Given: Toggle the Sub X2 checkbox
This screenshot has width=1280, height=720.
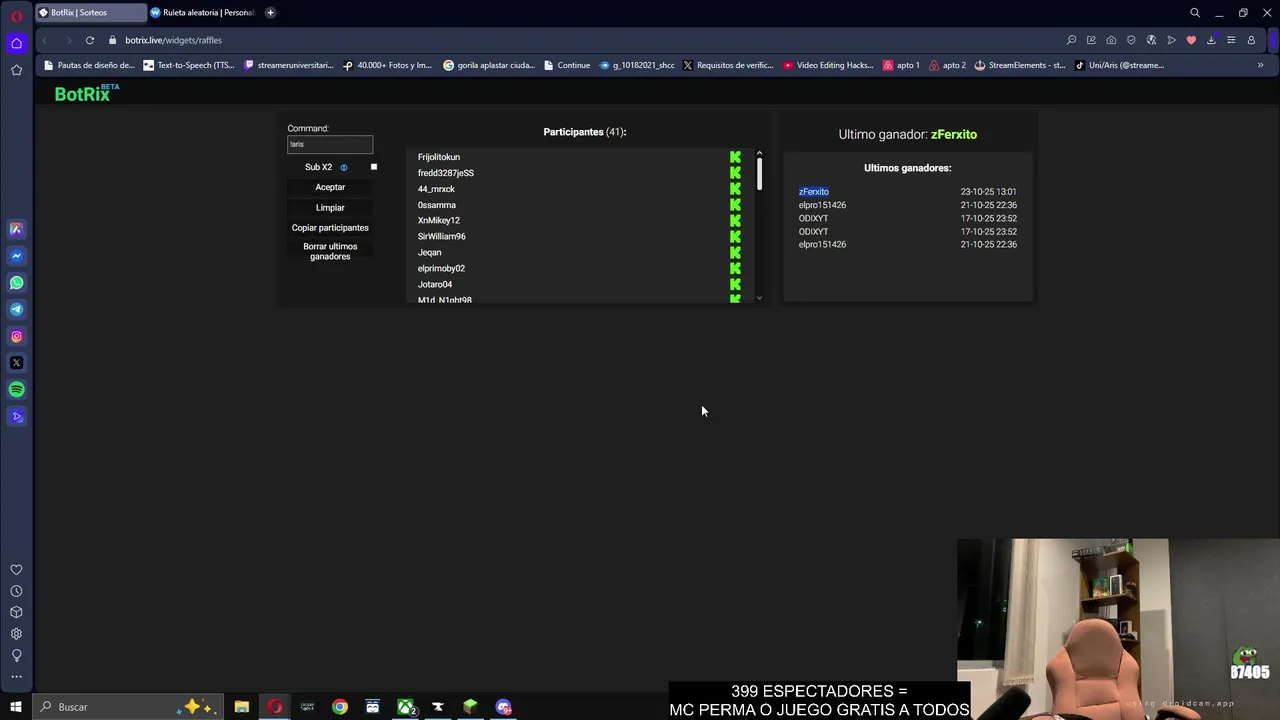Looking at the screenshot, I should click(374, 167).
